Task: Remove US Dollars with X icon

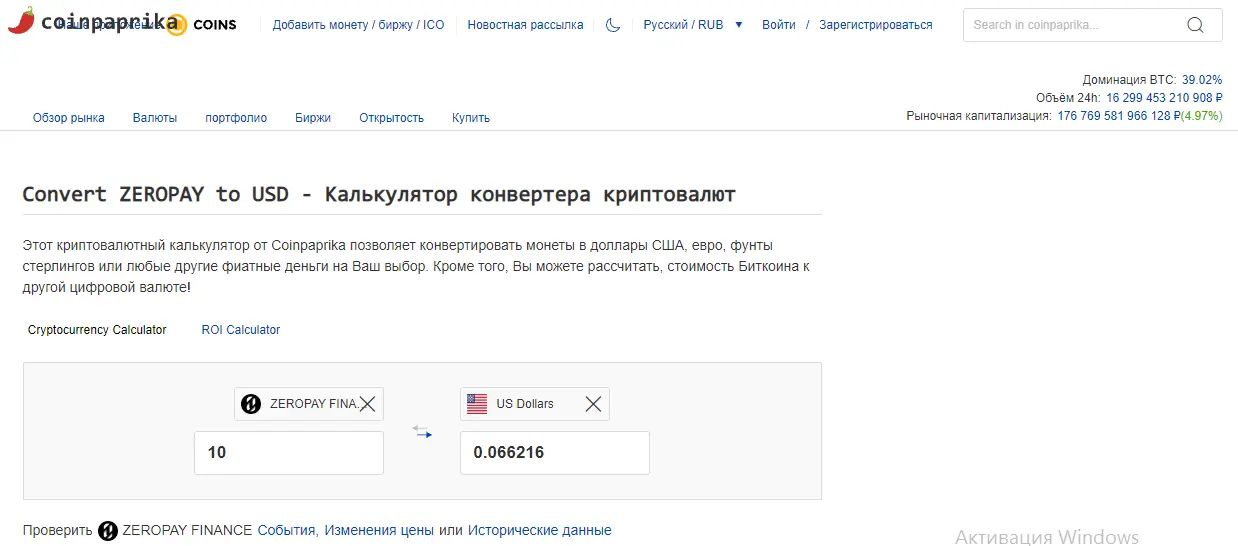Action: point(593,404)
